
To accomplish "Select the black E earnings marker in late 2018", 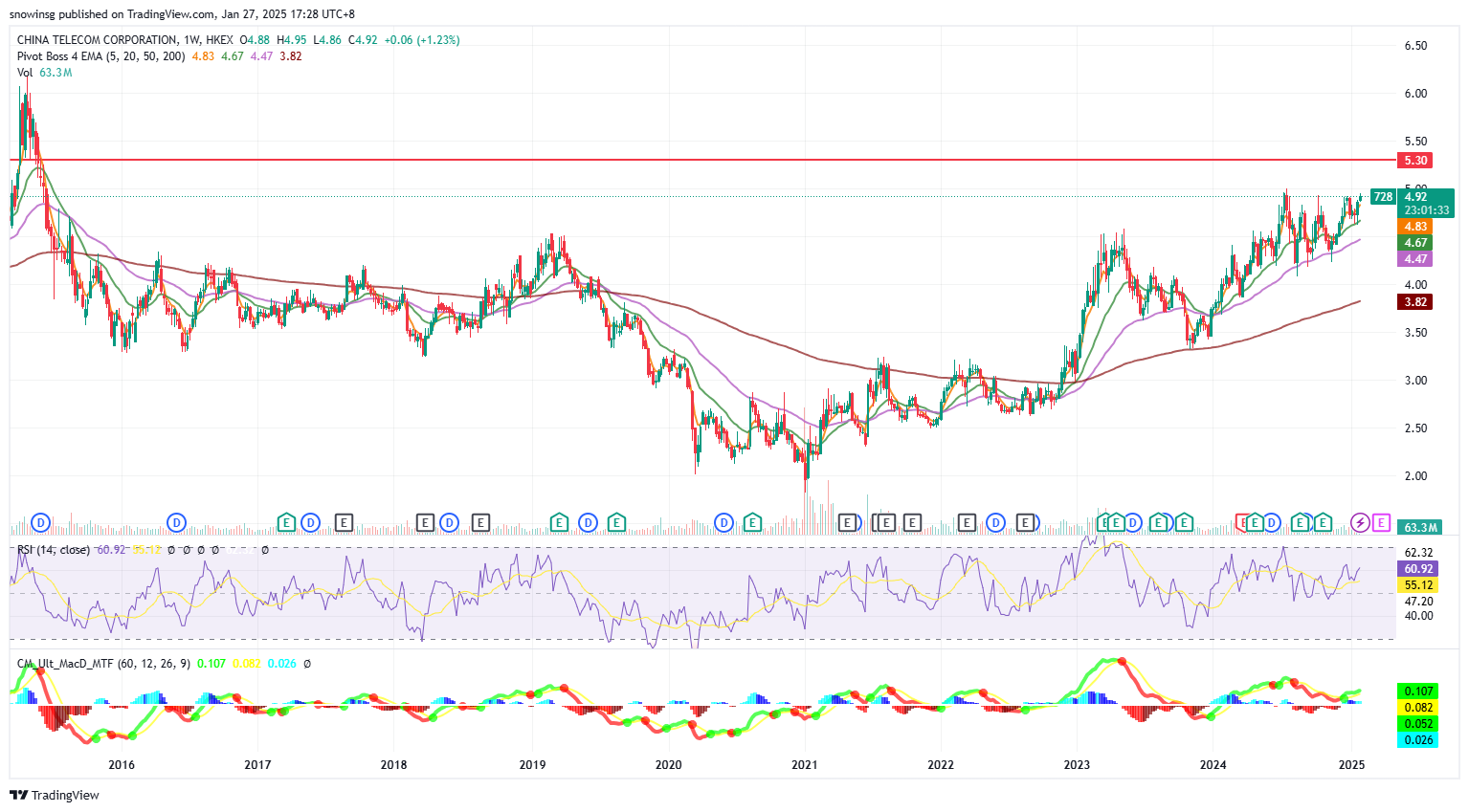I will click(x=480, y=522).
